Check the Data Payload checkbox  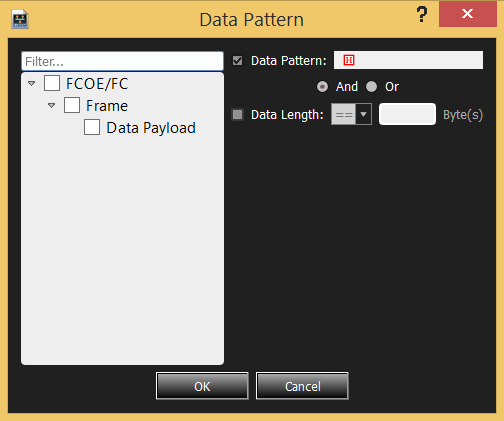pyautogui.click(x=92, y=127)
